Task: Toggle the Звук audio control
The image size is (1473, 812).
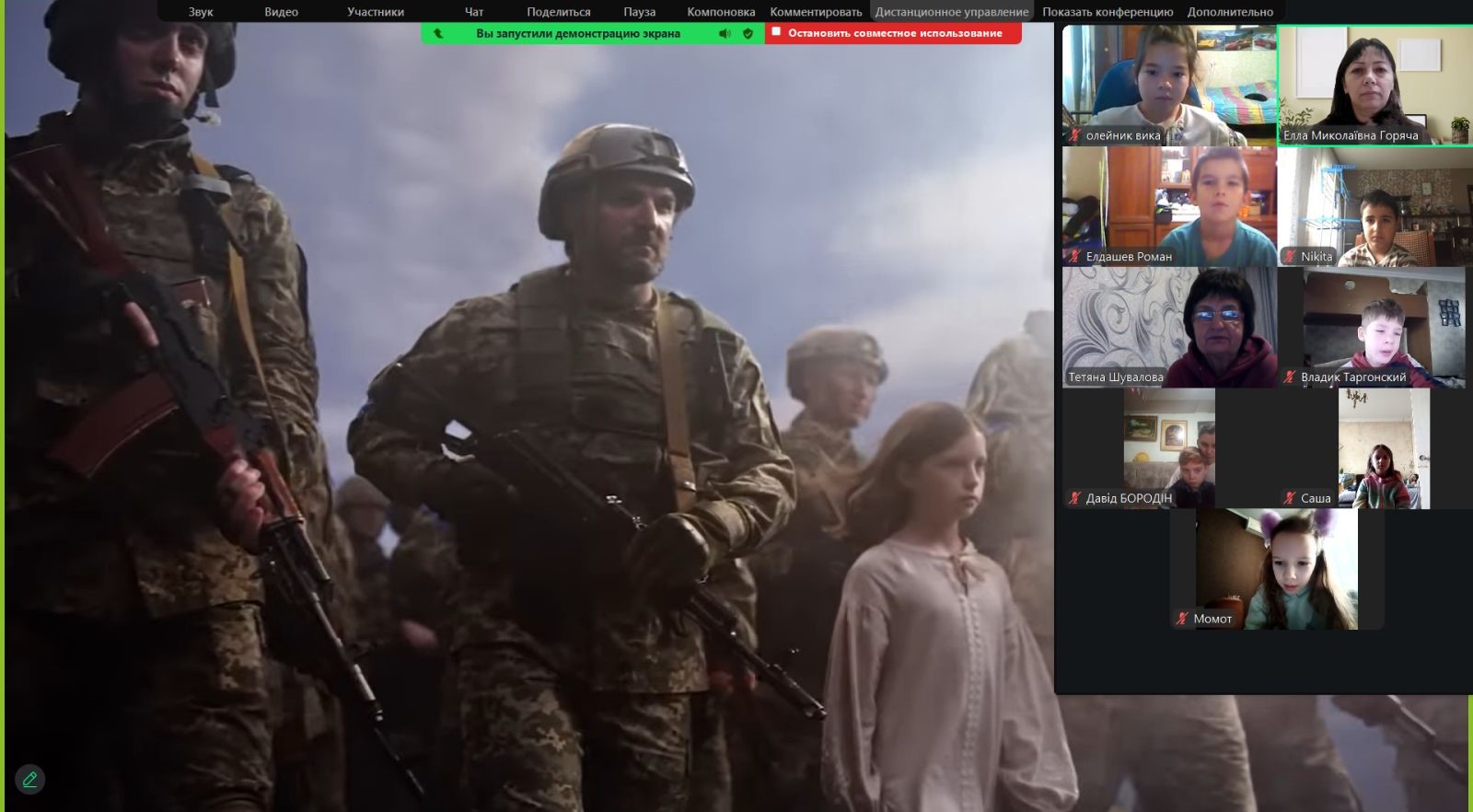Action: (201, 12)
